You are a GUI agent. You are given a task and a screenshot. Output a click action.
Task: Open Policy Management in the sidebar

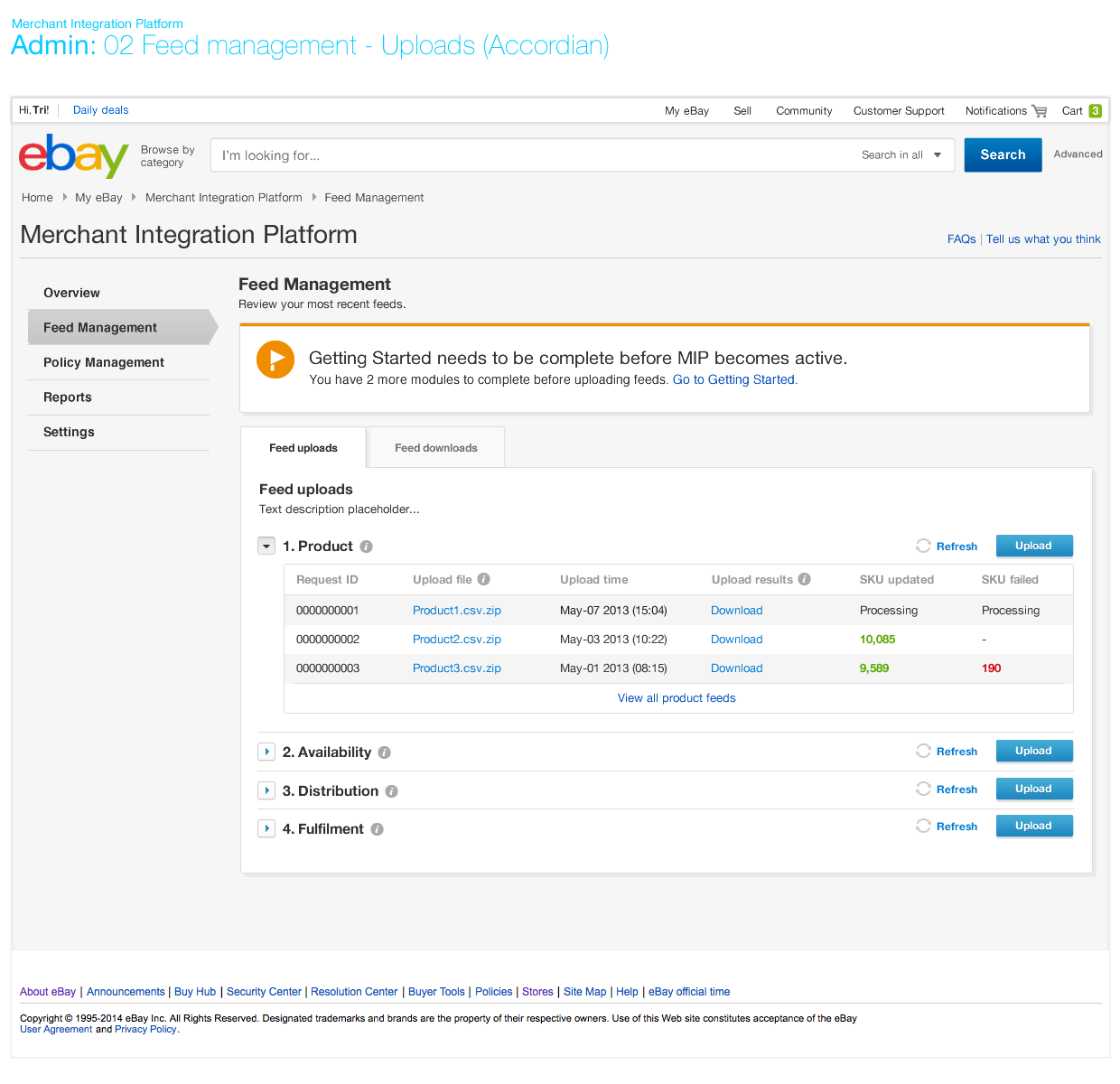point(104,362)
